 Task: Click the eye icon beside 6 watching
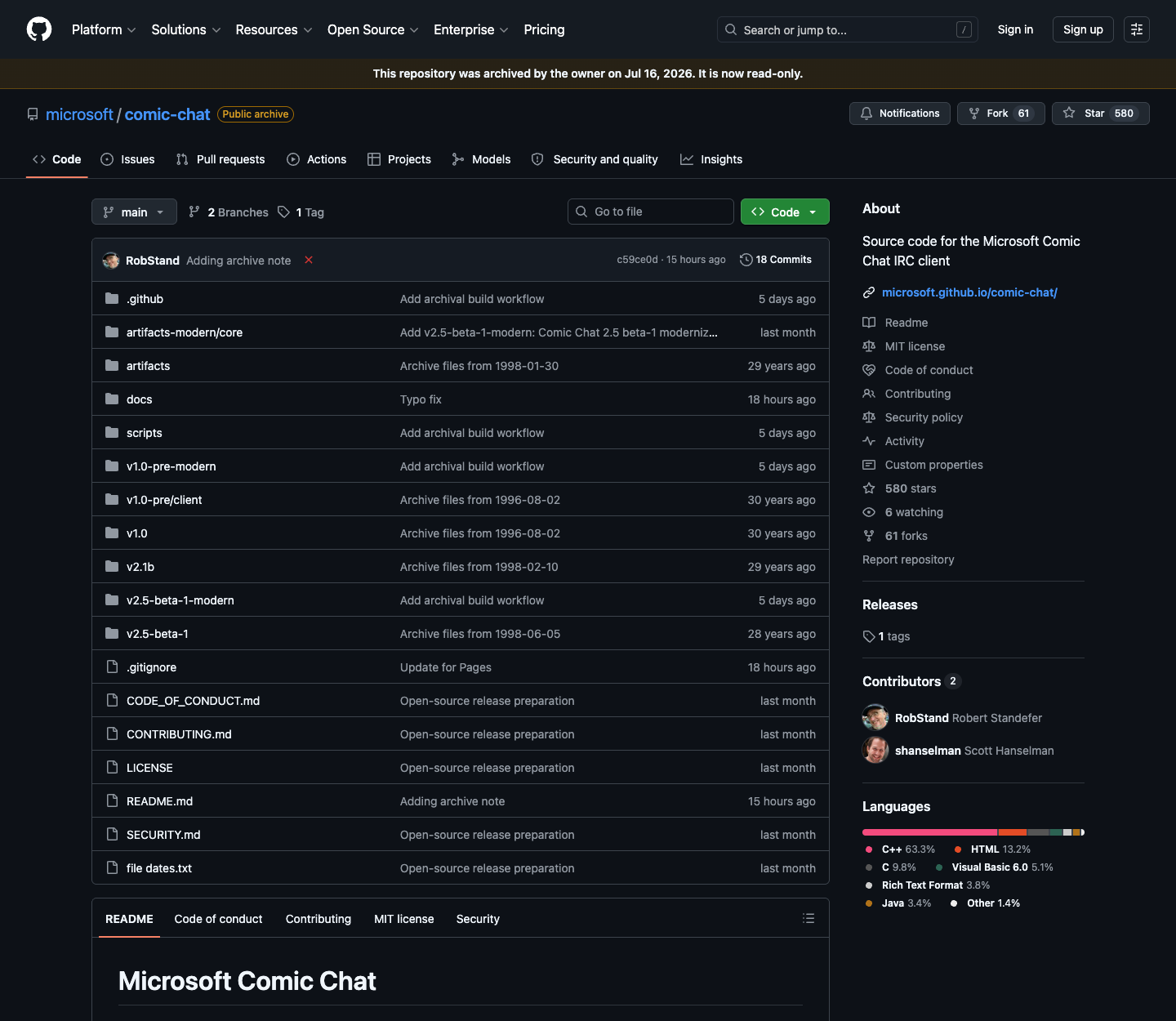869,512
